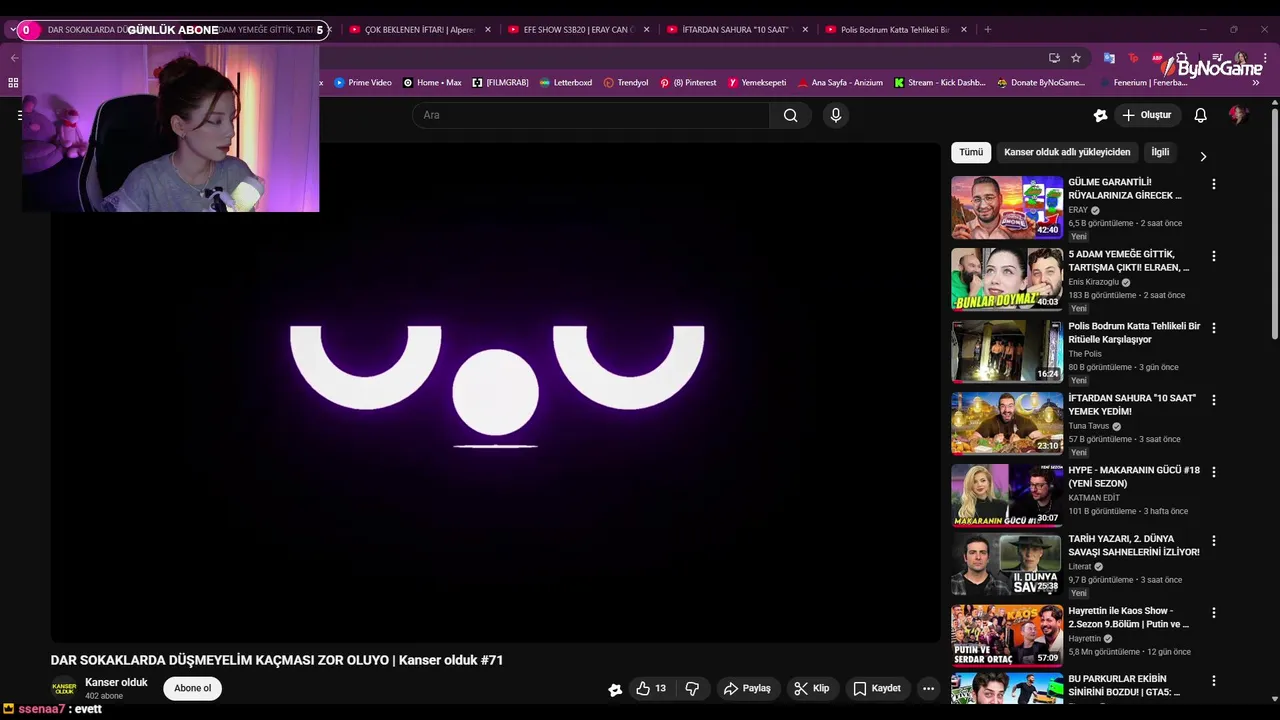Open Hayrettin ile Kaos Show title

point(1130,617)
